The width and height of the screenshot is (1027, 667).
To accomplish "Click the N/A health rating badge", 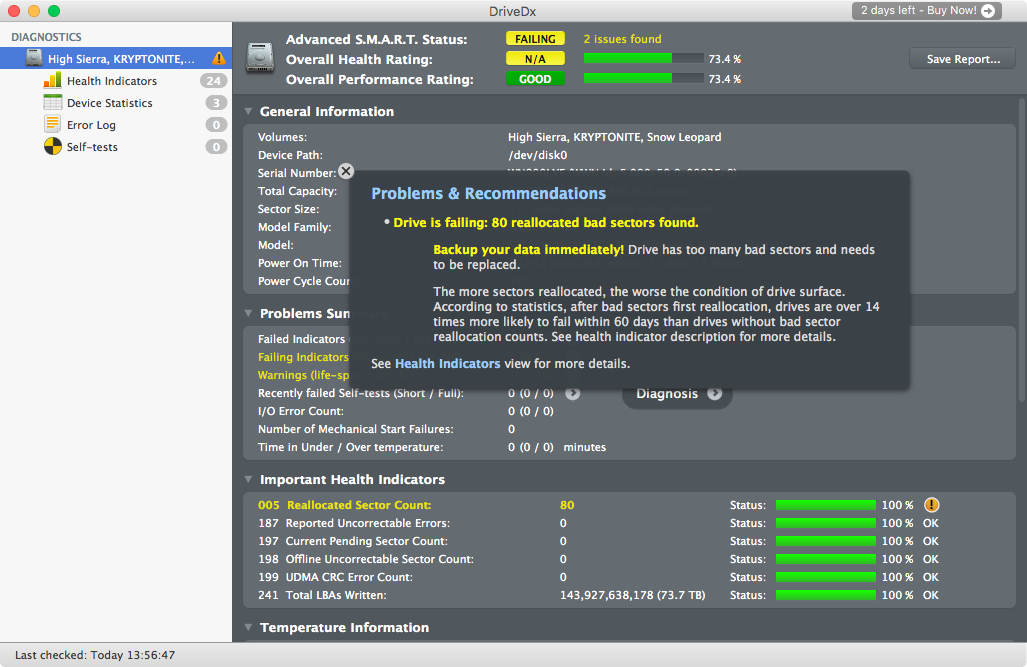I will (535, 59).
